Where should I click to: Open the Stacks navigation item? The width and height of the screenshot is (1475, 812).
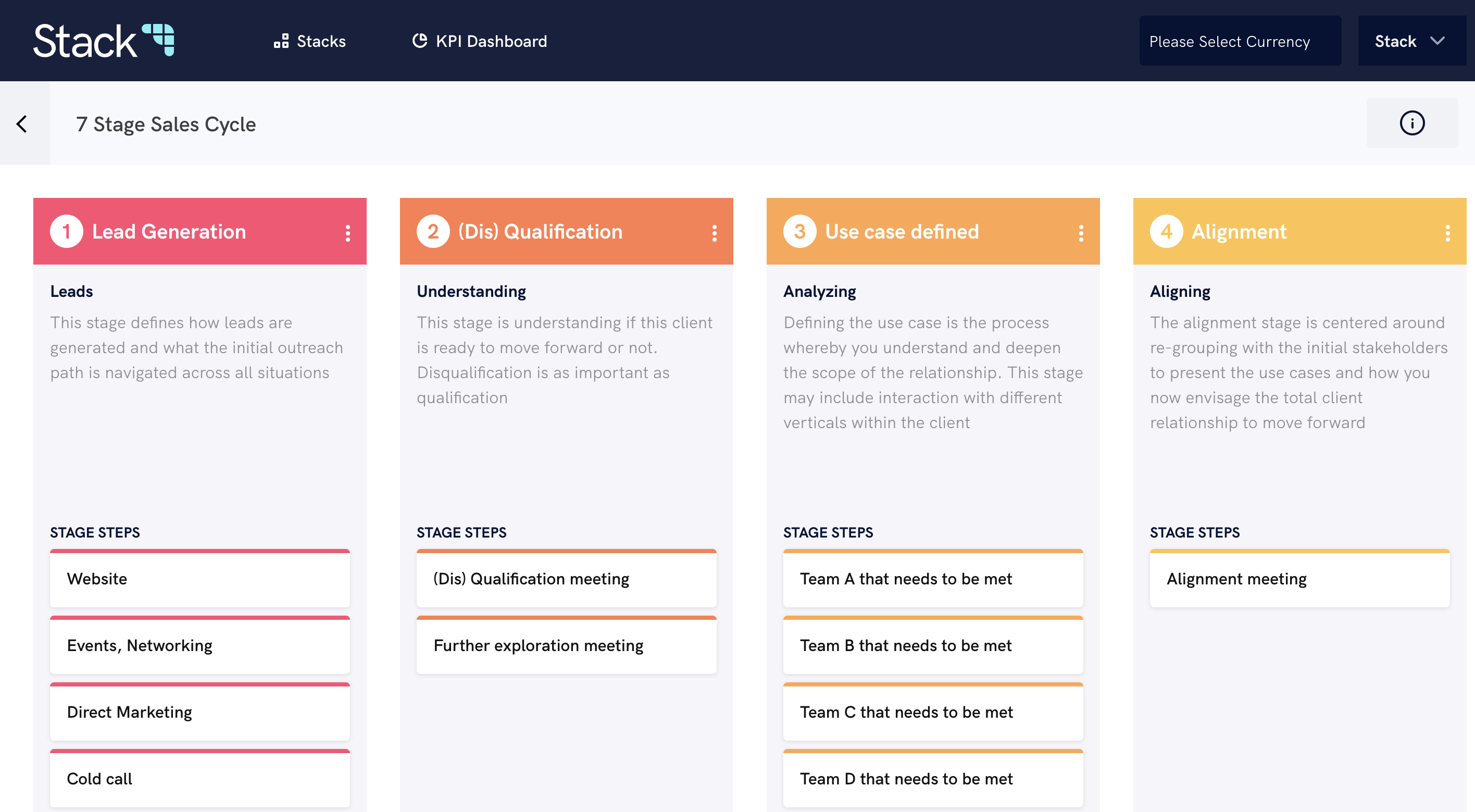point(310,41)
